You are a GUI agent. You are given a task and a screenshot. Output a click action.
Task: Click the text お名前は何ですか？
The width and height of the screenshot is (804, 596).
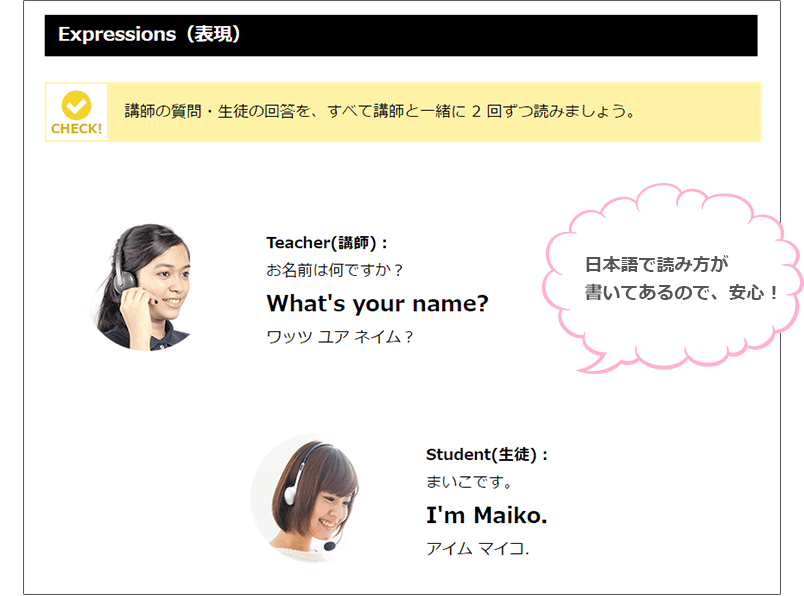coord(335,270)
